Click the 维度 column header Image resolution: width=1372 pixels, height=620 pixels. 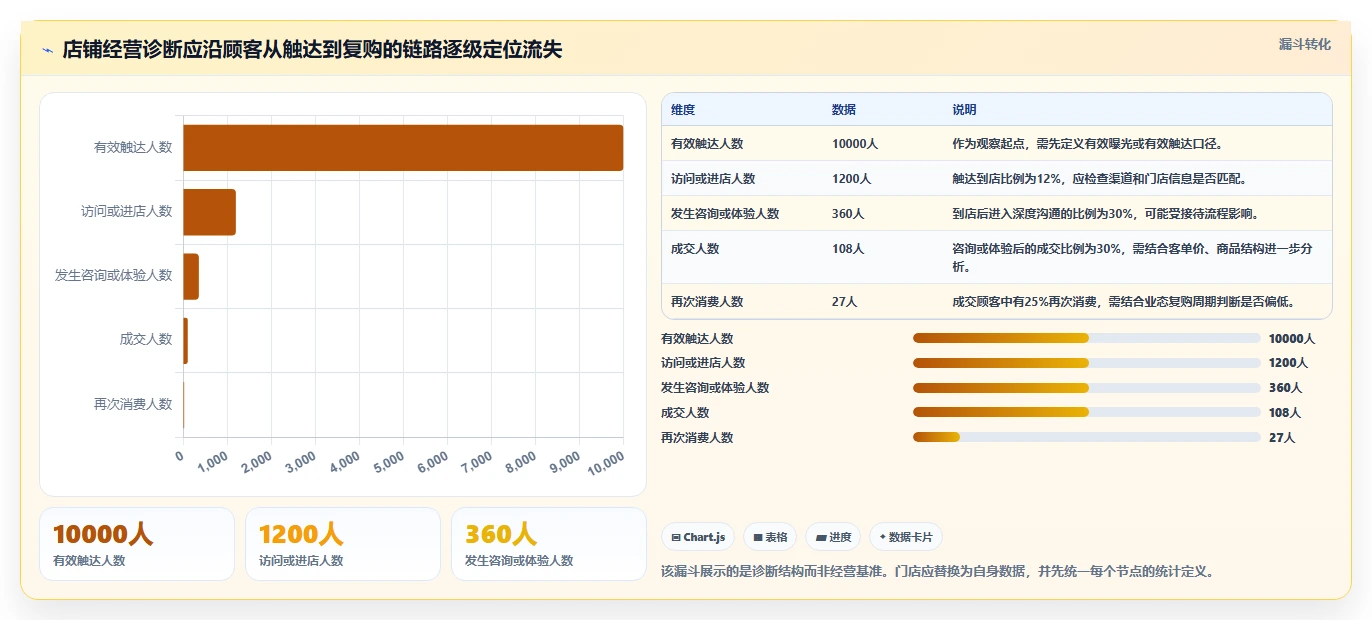pyautogui.click(x=683, y=110)
